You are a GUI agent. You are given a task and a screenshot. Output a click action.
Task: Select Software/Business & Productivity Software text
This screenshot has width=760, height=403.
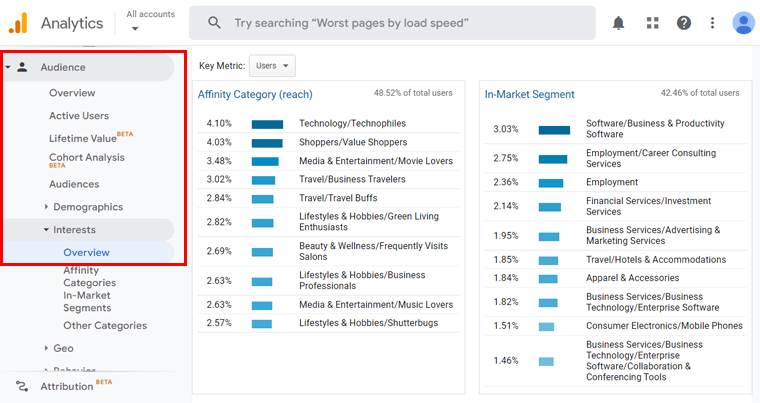pos(655,129)
